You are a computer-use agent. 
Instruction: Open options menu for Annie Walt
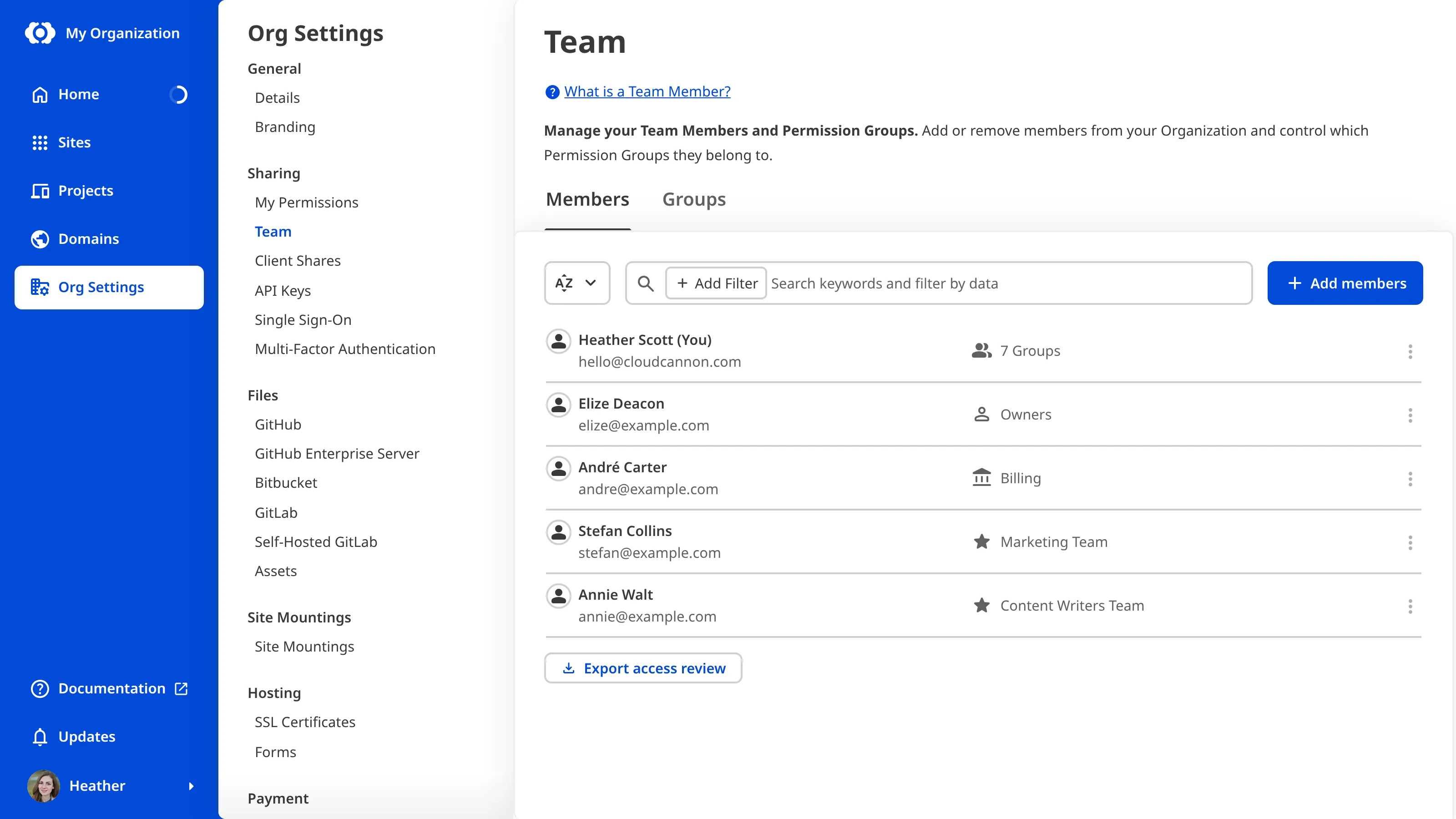[x=1410, y=606]
